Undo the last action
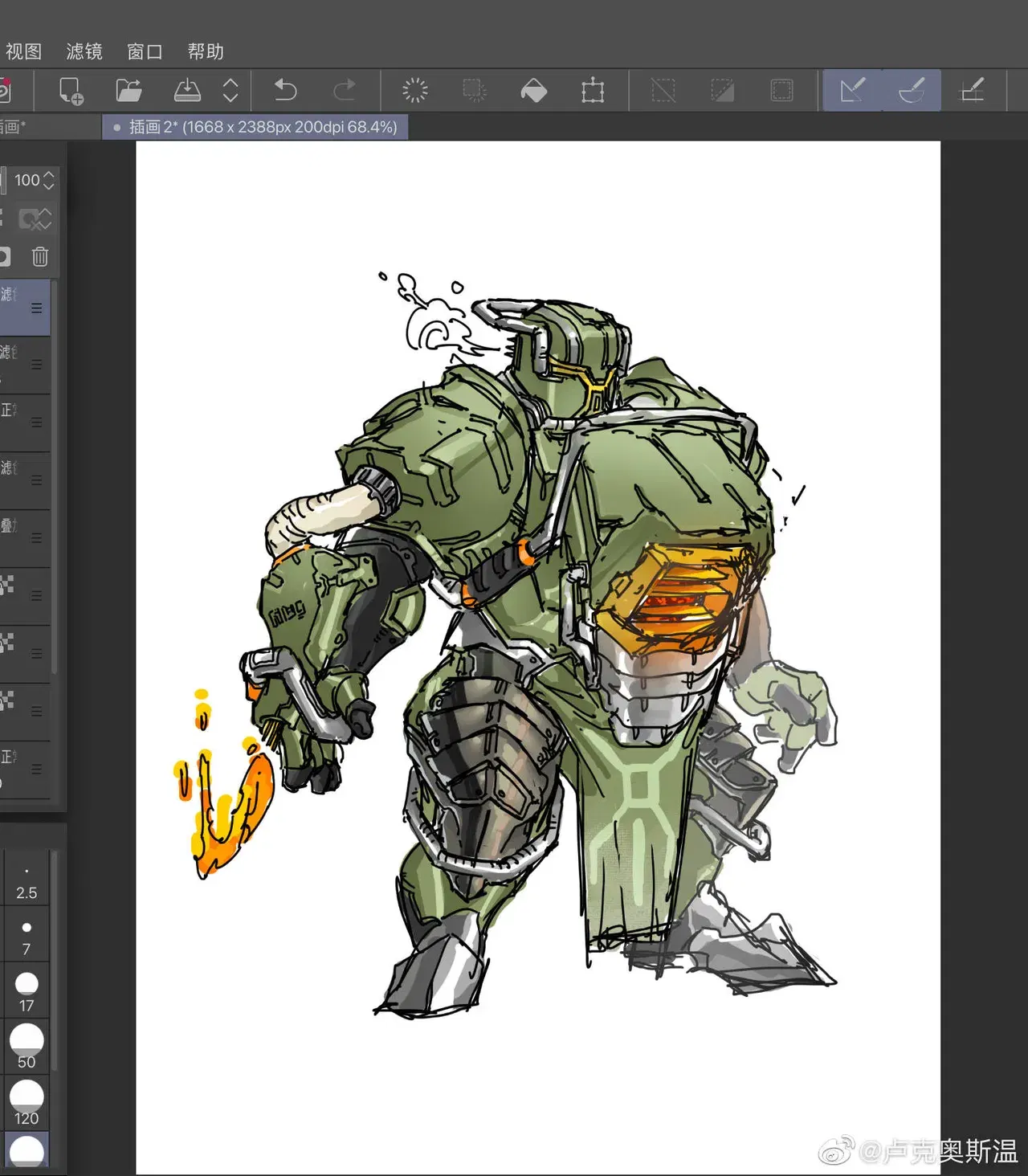This screenshot has height=1176, width=1028. click(x=285, y=90)
